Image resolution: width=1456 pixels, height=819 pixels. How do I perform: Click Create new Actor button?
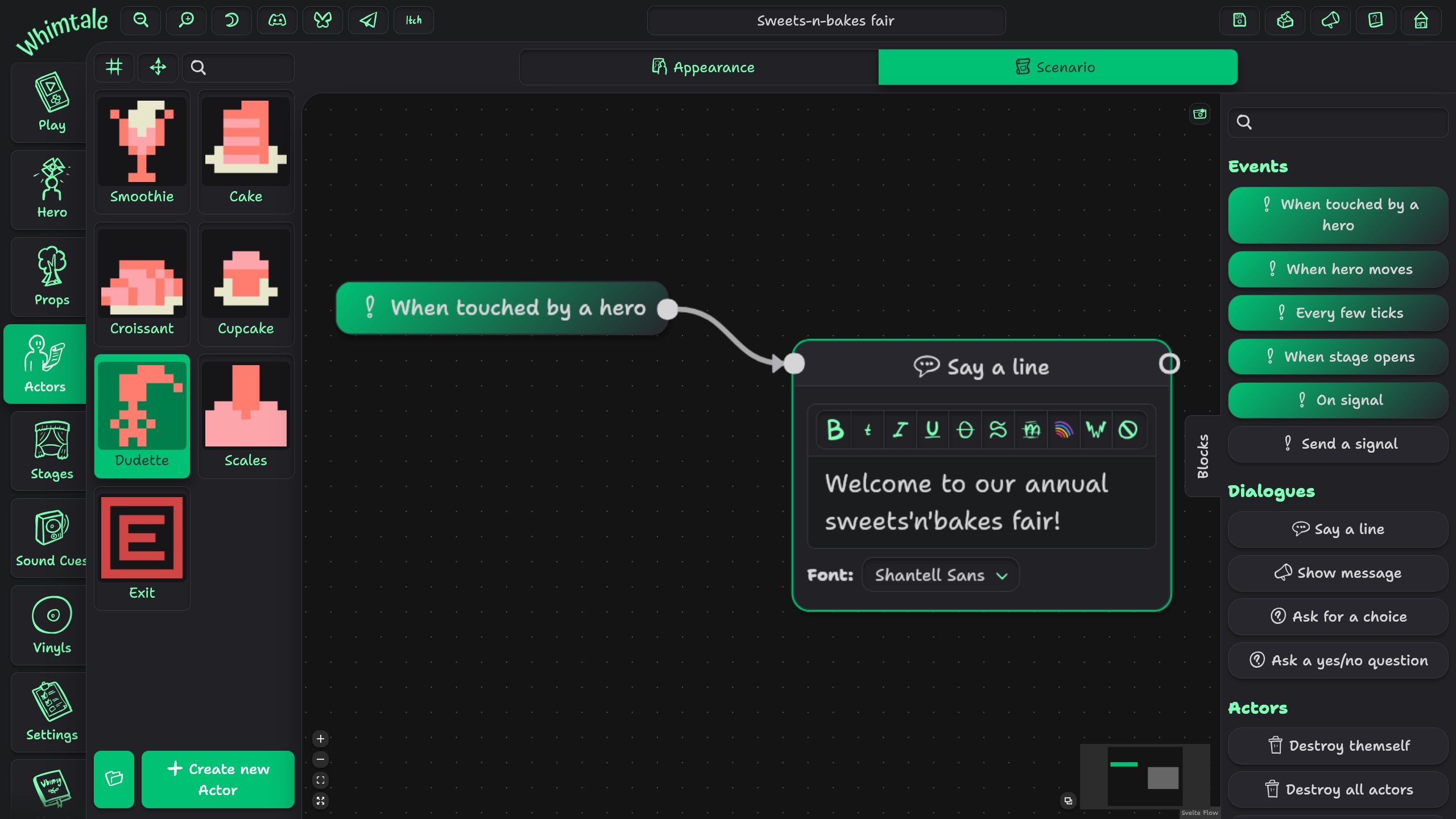(x=218, y=779)
